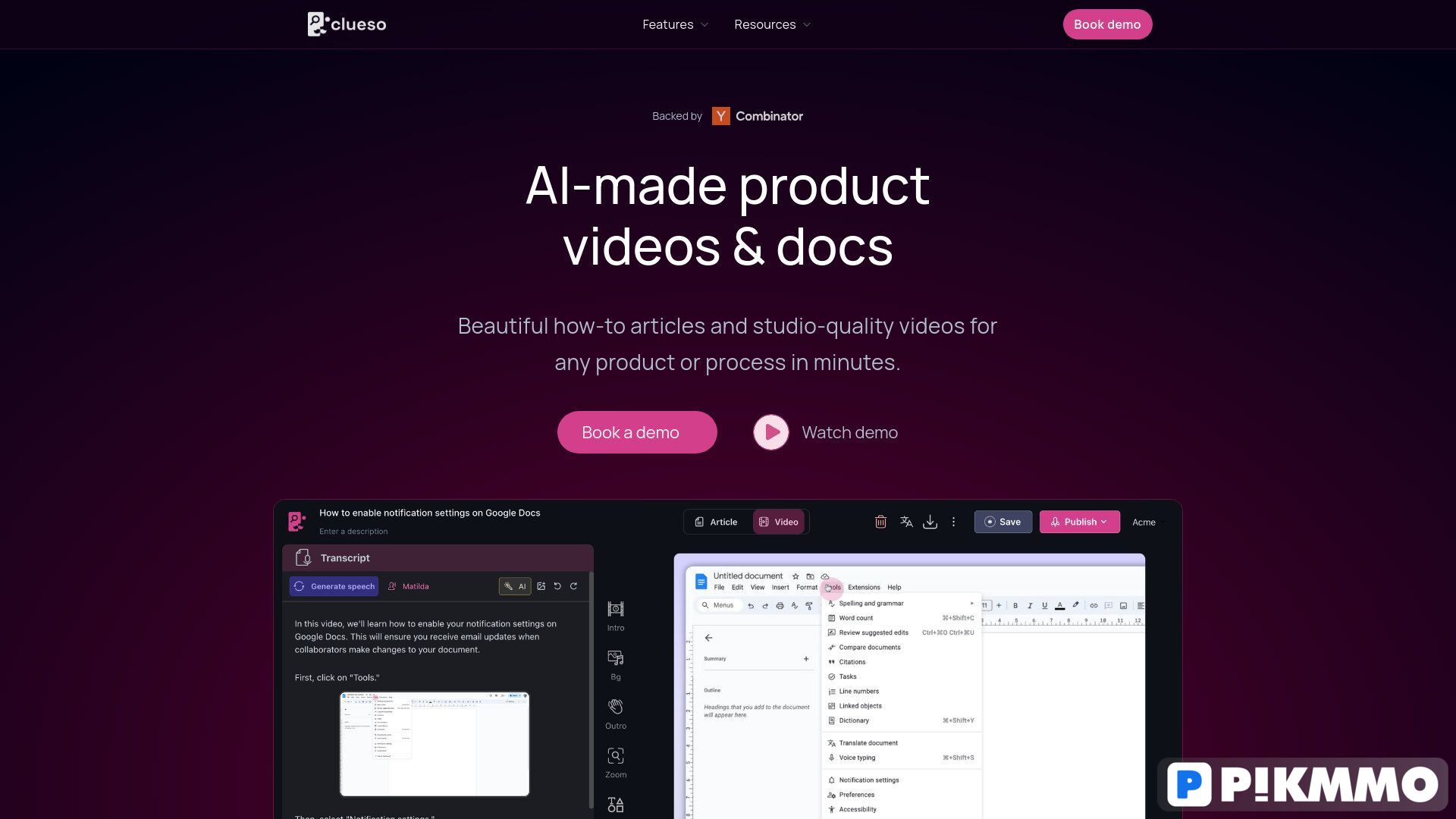Click the print icon in the Docs toolbar
This screenshot has height=819, width=1456.
pos(780,606)
